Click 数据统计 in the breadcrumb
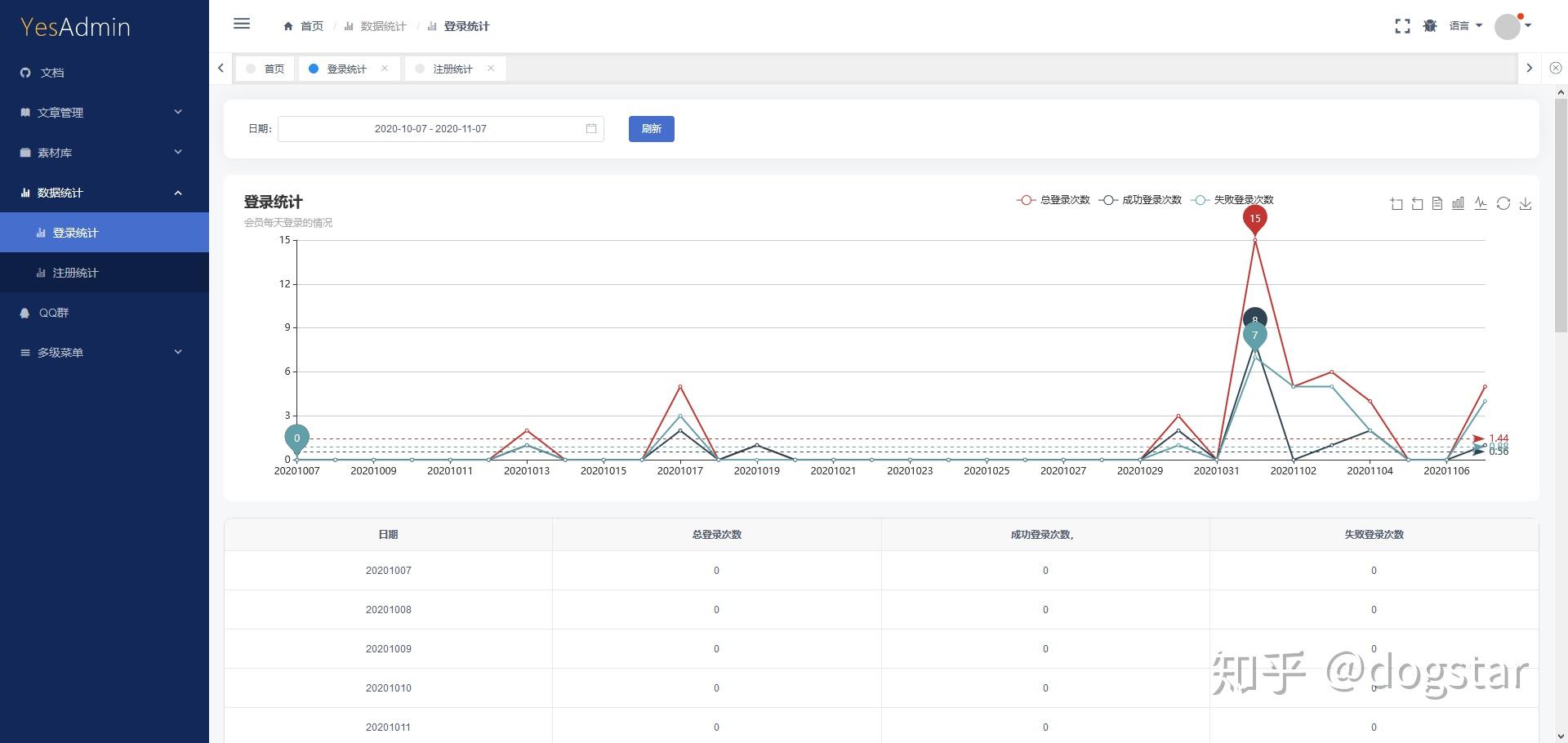The image size is (1568, 743). click(383, 26)
